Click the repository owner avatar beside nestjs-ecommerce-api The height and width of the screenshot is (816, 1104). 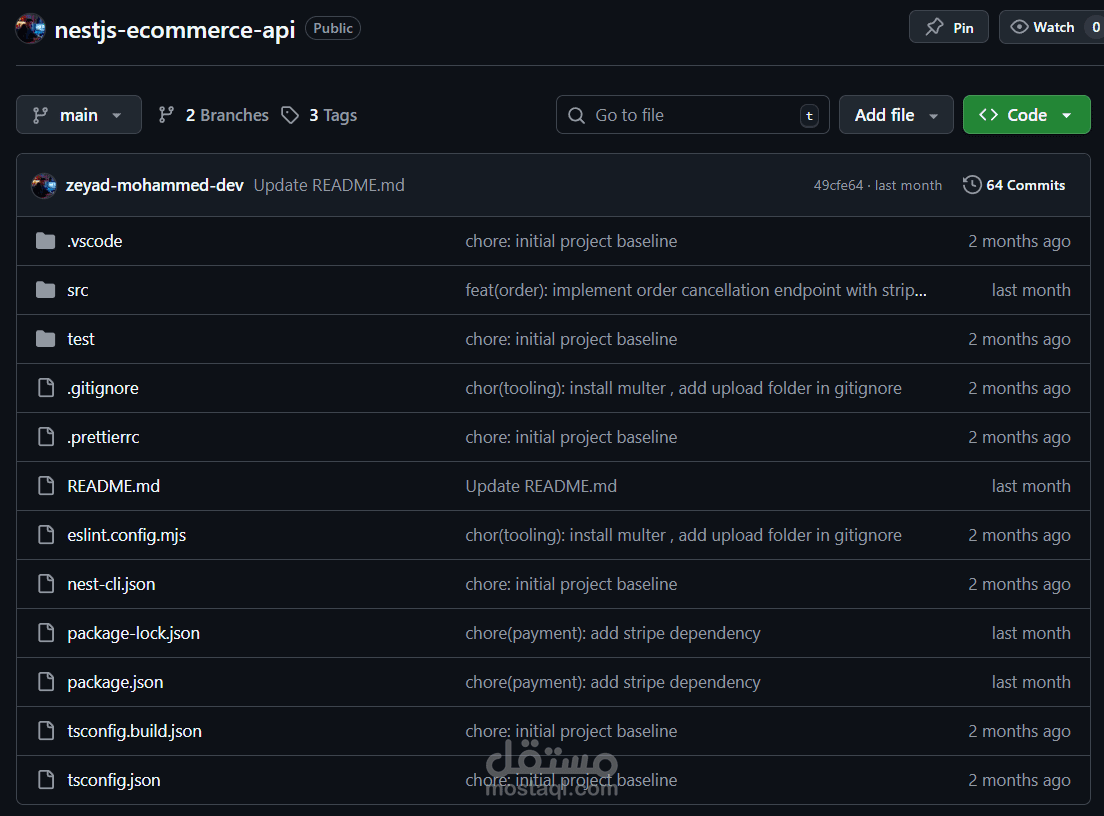click(x=30, y=28)
